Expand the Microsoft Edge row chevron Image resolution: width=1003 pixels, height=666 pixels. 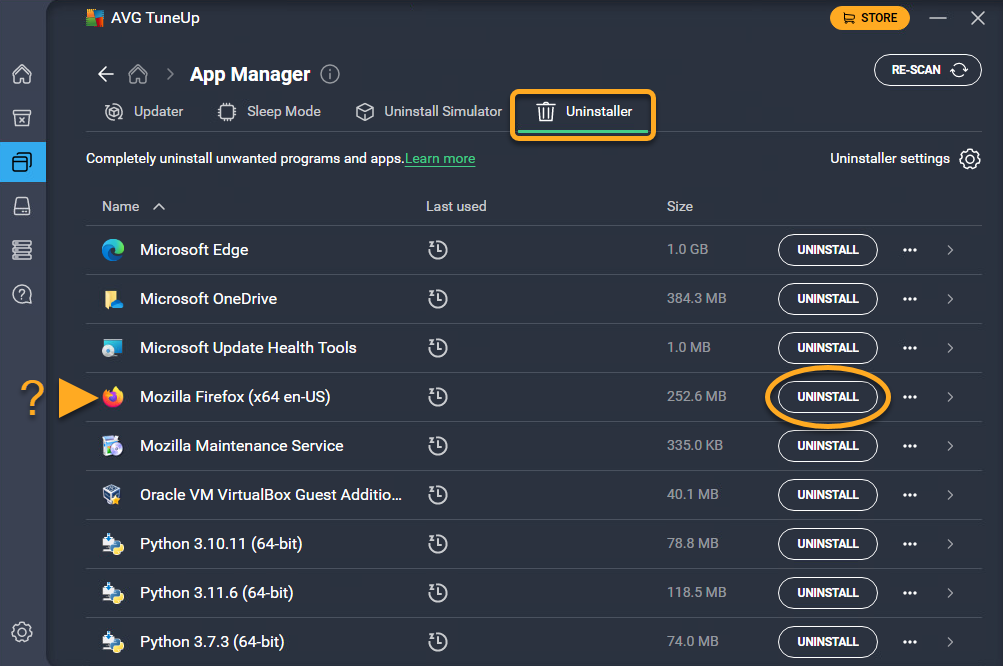pyautogui.click(x=950, y=250)
